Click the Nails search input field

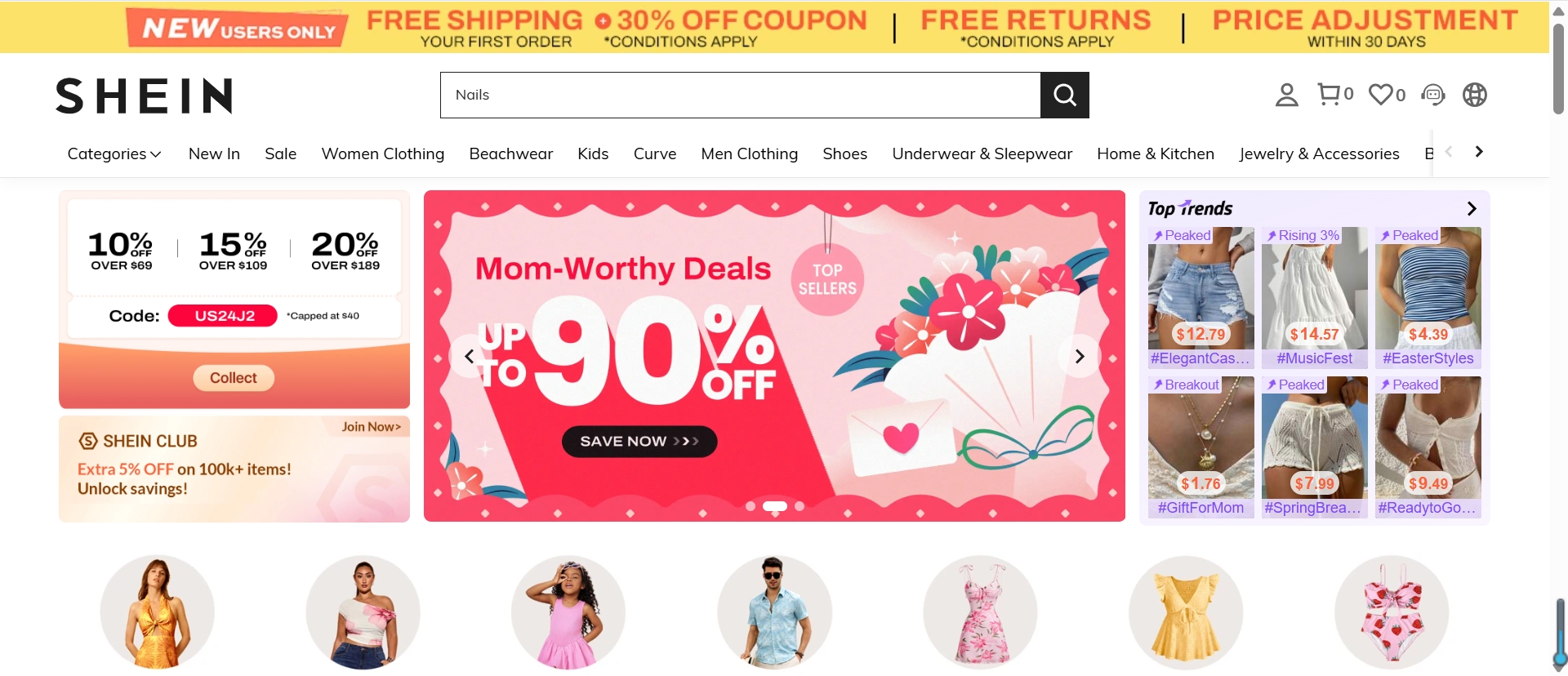[x=740, y=95]
